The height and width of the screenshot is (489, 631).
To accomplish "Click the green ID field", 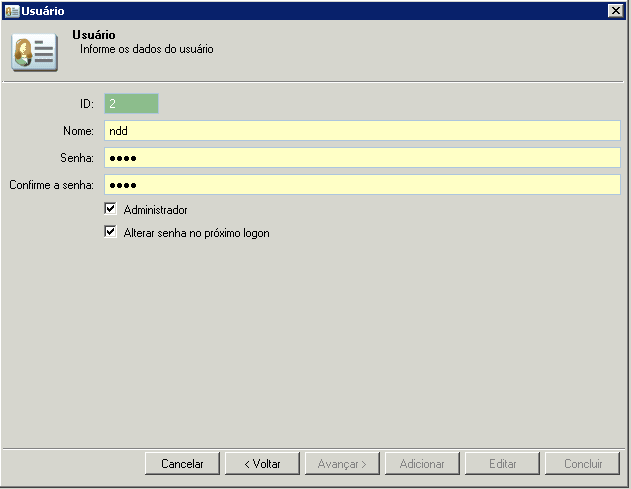I will (x=131, y=103).
